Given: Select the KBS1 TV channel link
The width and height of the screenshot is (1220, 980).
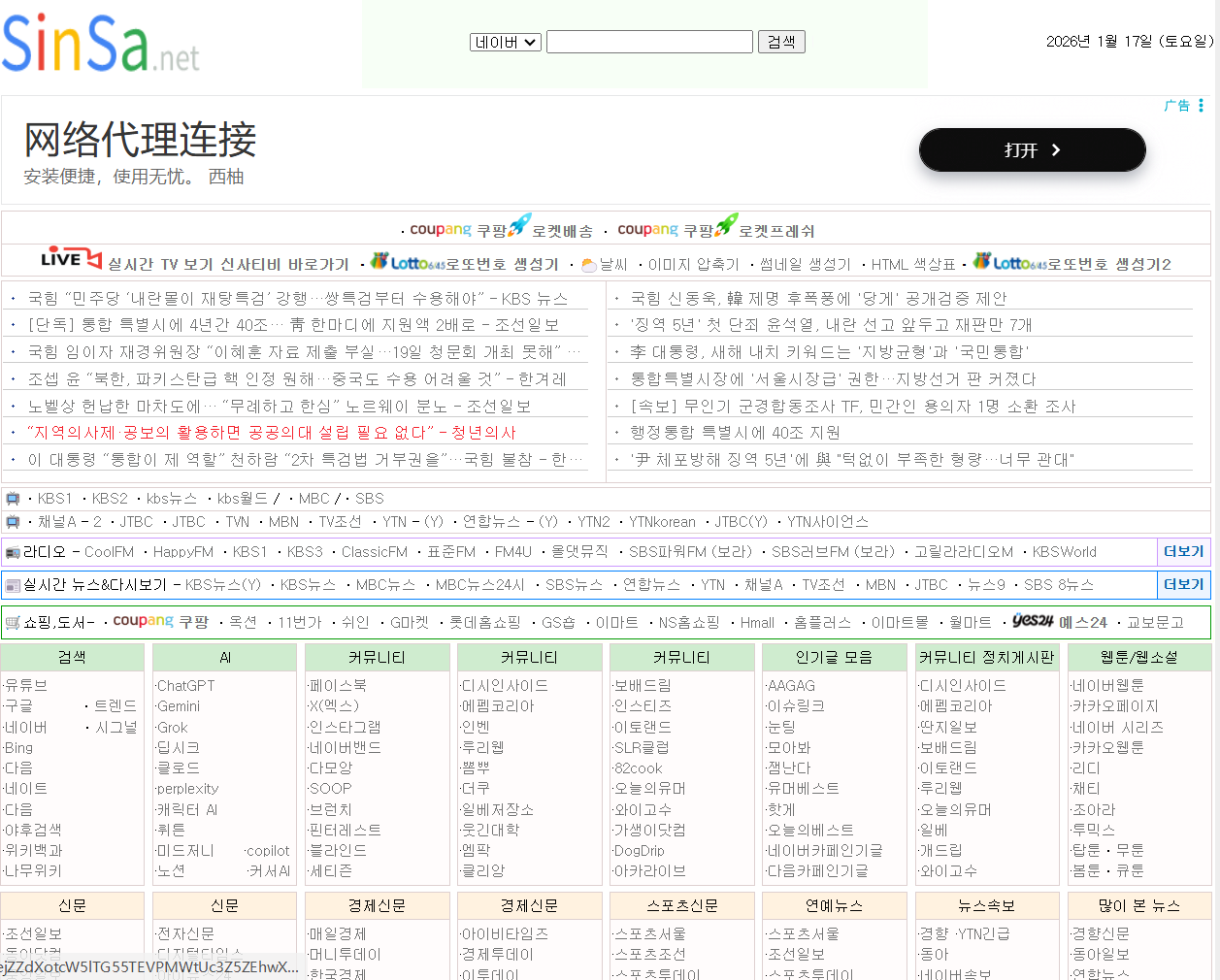Looking at the screenshot, I should coord(54,499).
